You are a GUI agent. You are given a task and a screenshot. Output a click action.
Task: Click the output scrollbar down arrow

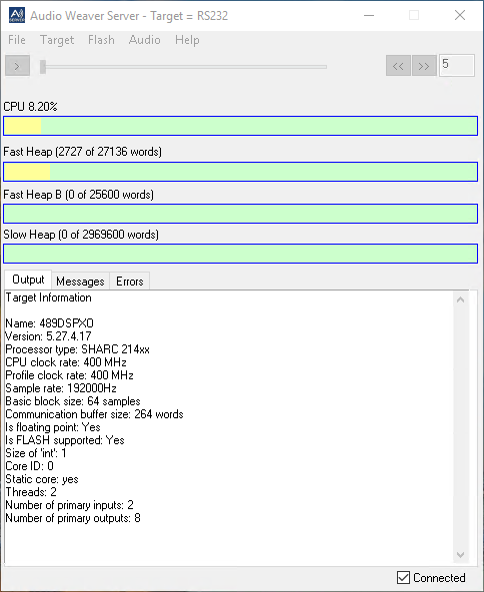point(460,555)
